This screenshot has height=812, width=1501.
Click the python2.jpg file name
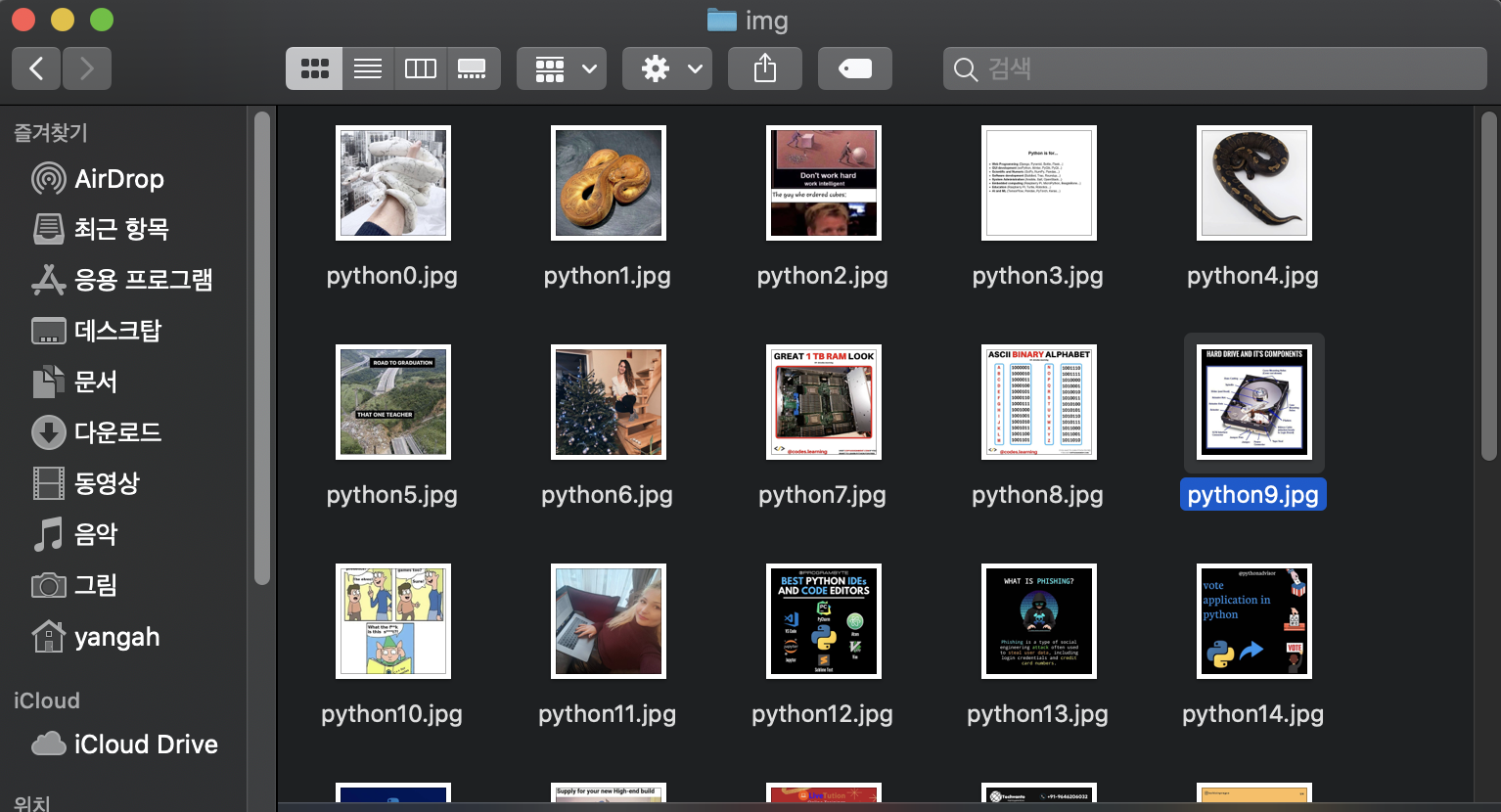823,276
